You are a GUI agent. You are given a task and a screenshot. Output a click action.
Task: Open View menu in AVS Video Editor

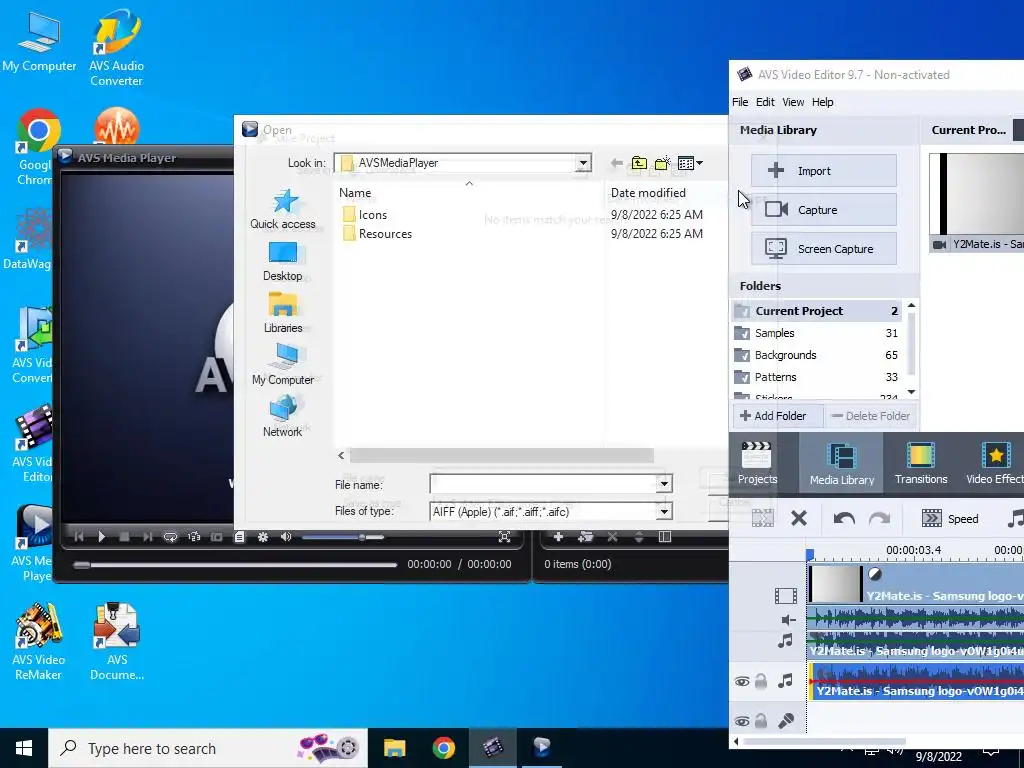coord(793,102)
